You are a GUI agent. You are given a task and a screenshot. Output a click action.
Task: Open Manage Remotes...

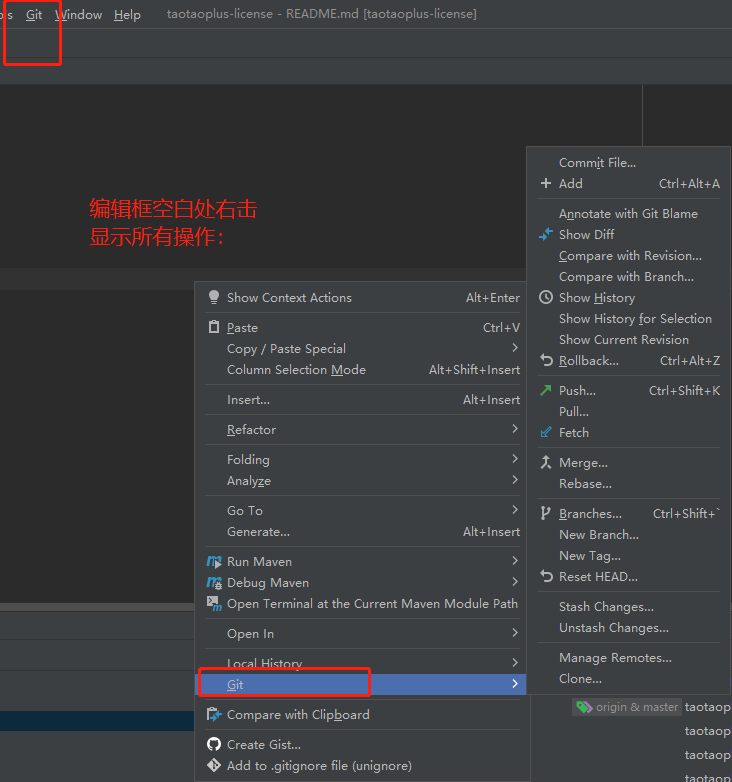coord(615,657)
